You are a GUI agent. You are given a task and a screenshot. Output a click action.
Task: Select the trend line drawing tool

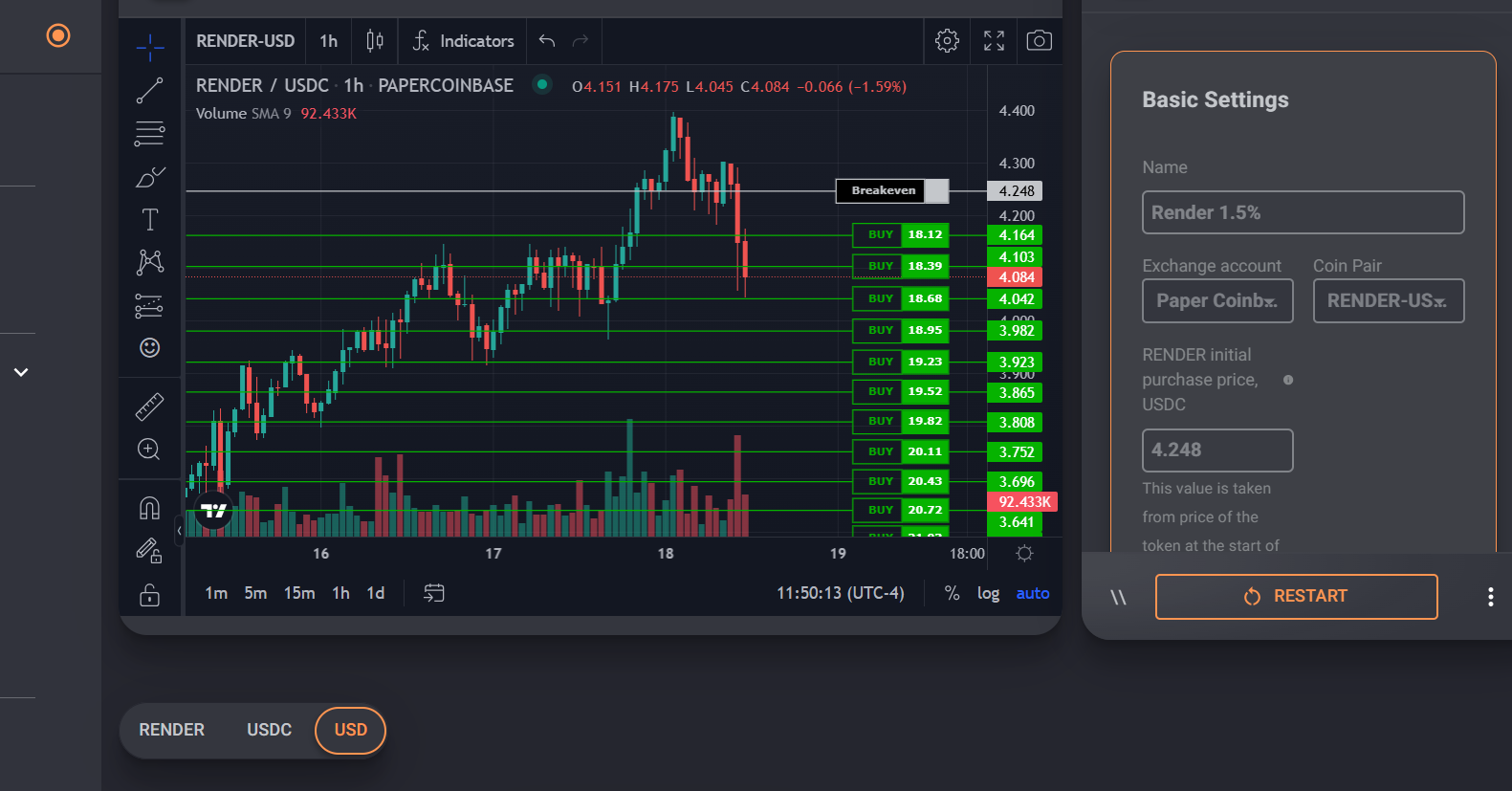150,91
